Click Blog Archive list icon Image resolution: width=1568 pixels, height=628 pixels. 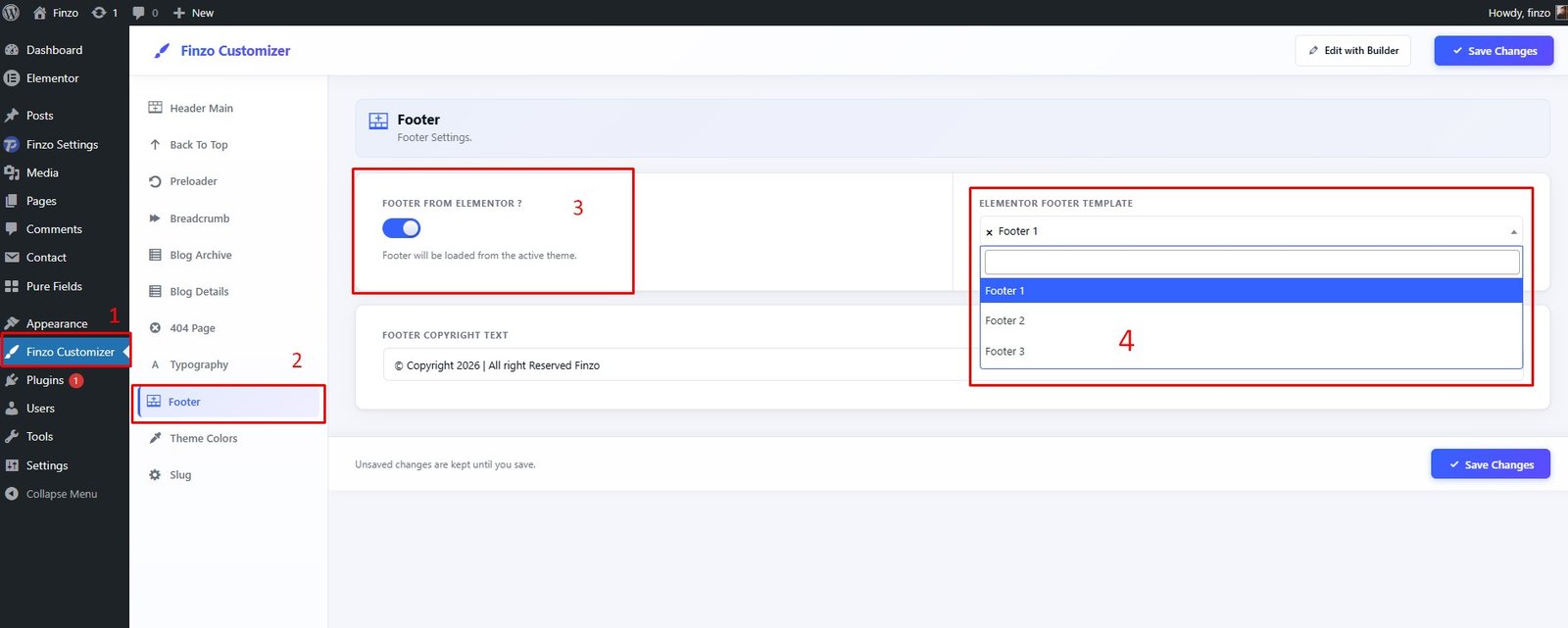[x=155, y=255]
